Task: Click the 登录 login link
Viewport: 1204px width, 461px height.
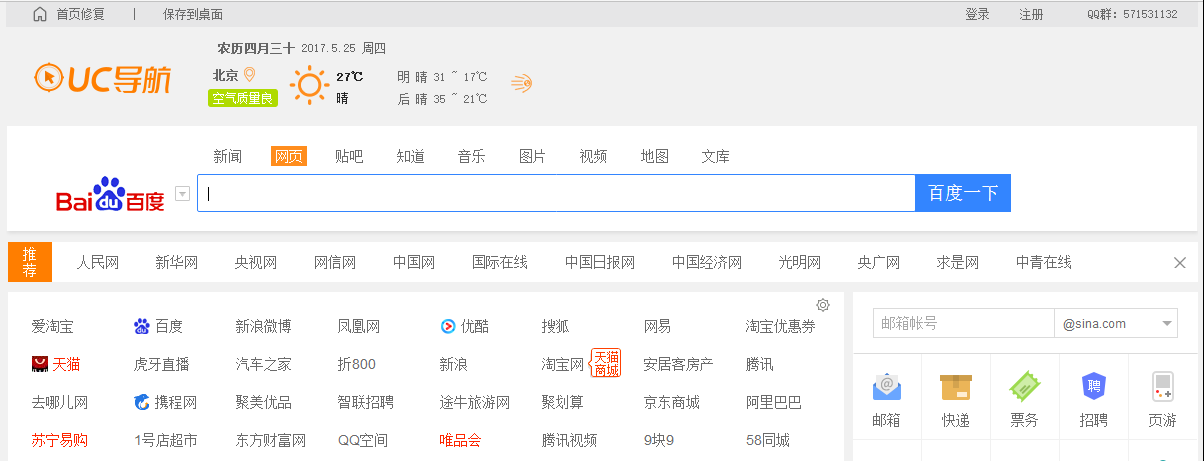Action: [x=977, y=14]
